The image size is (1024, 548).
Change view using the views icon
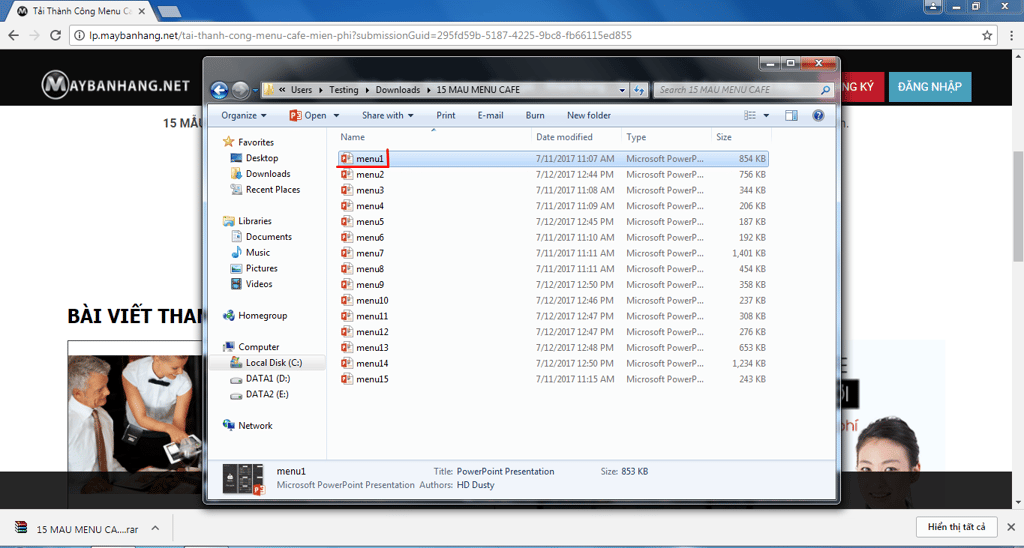pos(750,116)
